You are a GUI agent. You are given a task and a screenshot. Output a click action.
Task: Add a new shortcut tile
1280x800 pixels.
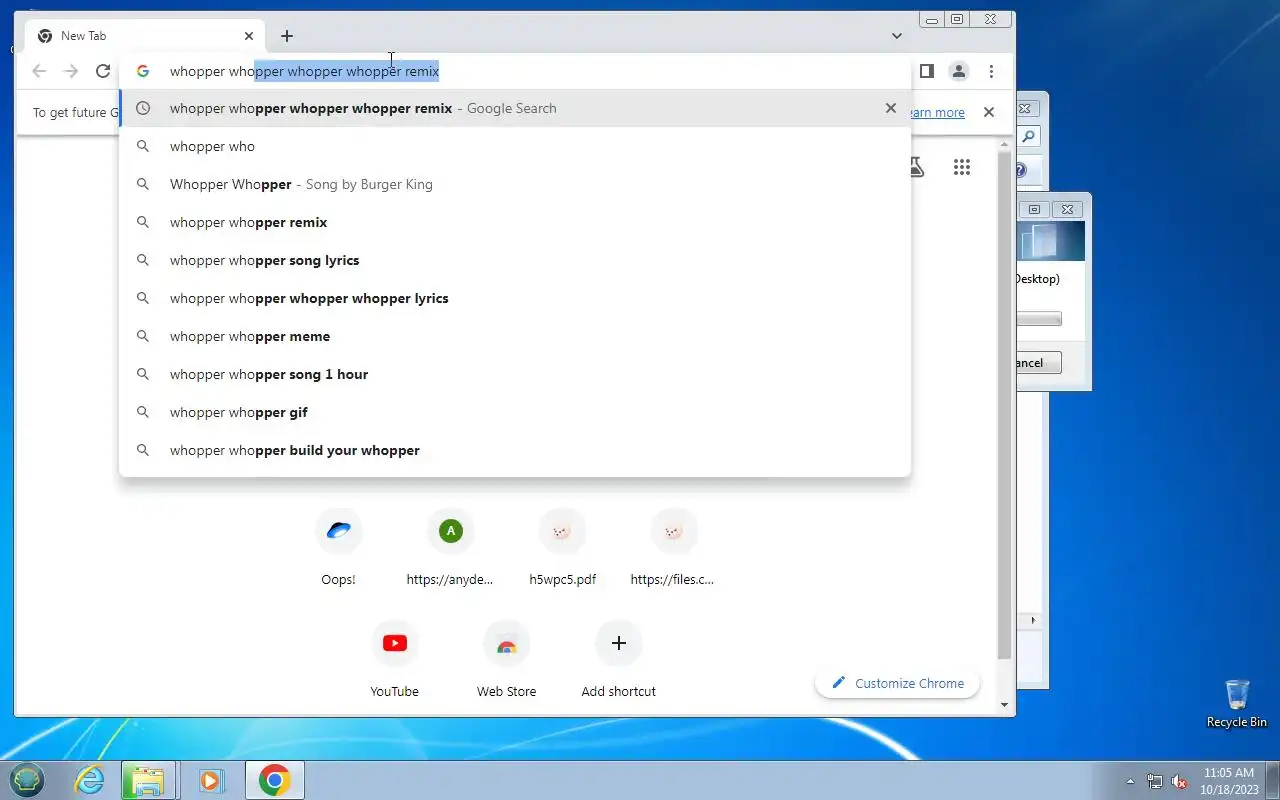coord(619,659)
